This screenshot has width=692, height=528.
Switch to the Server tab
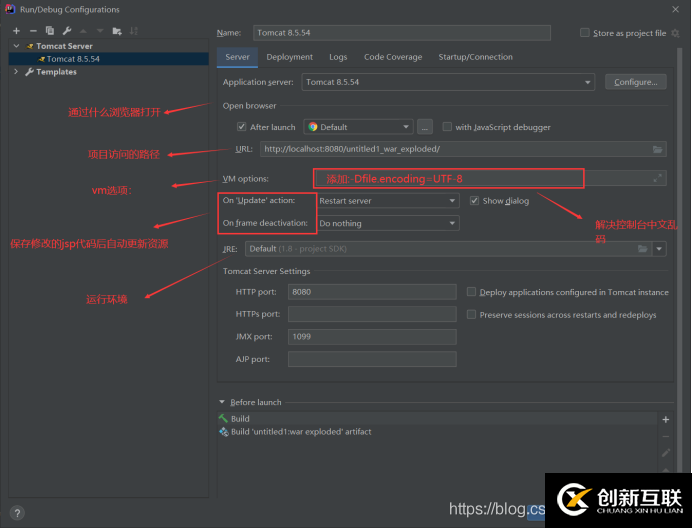click(x=237, y=57)
